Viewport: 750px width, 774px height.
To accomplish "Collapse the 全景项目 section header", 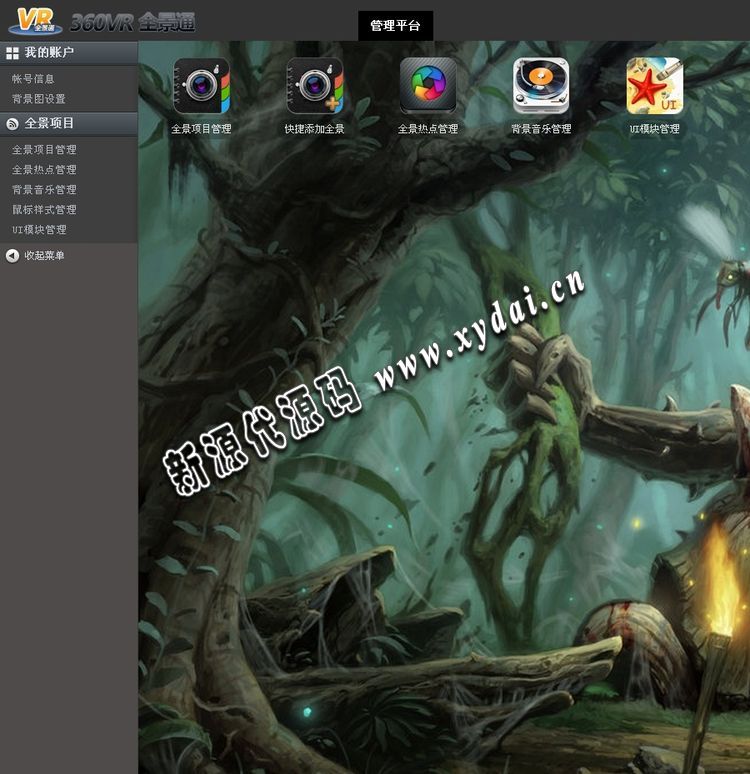I will point(69,123).
